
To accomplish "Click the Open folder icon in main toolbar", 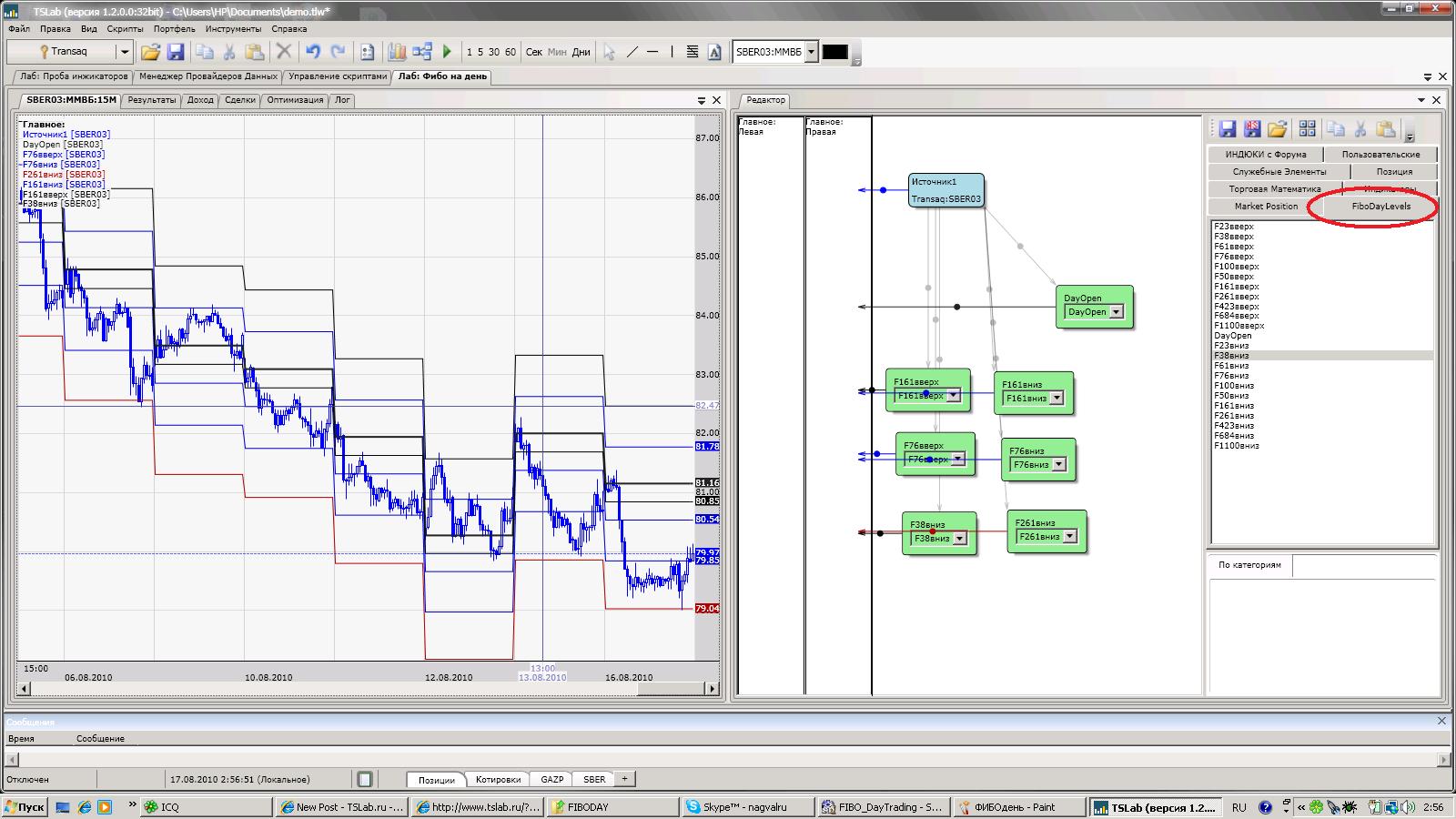I will click(x=150, y=52).
